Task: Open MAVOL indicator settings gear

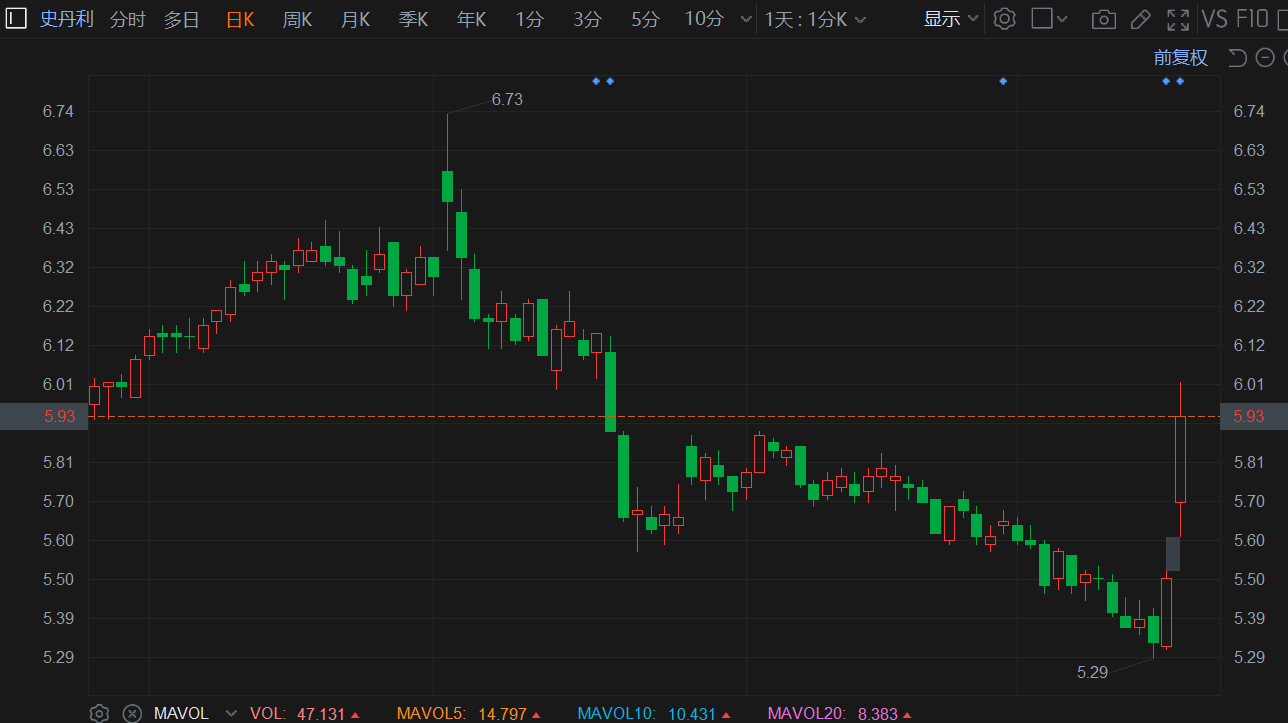Action: point(99,713)
